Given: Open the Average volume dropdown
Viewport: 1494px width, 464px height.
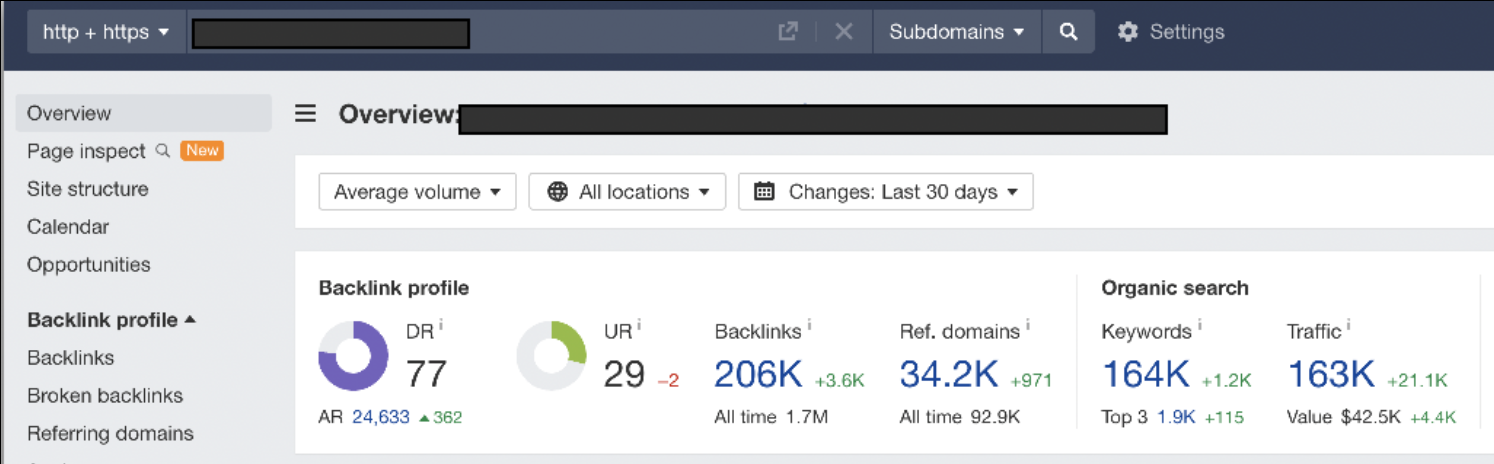Looking at the screenshot, I should pos(417,192).
